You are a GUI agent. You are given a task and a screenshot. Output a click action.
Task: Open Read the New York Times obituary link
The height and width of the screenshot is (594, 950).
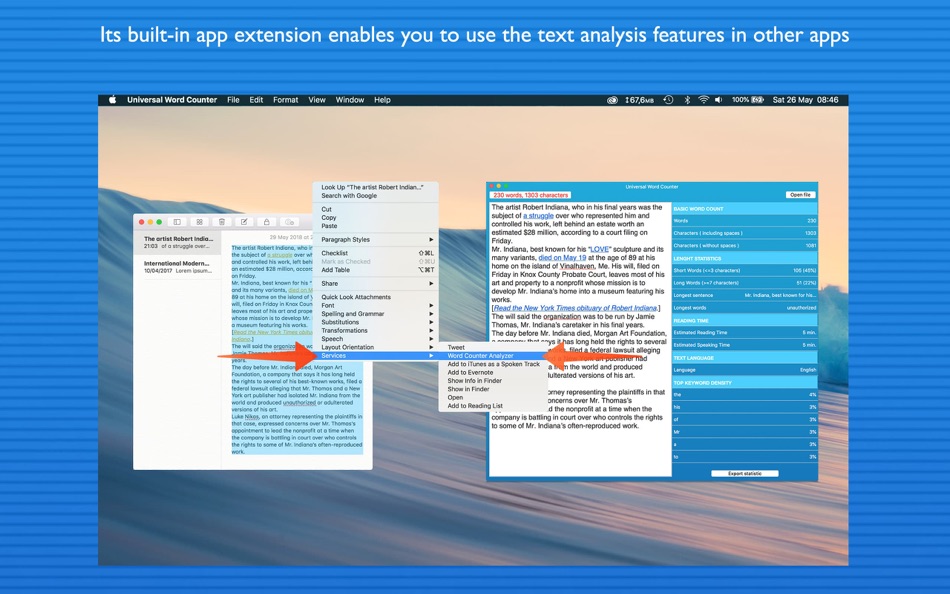click(575, 308)
